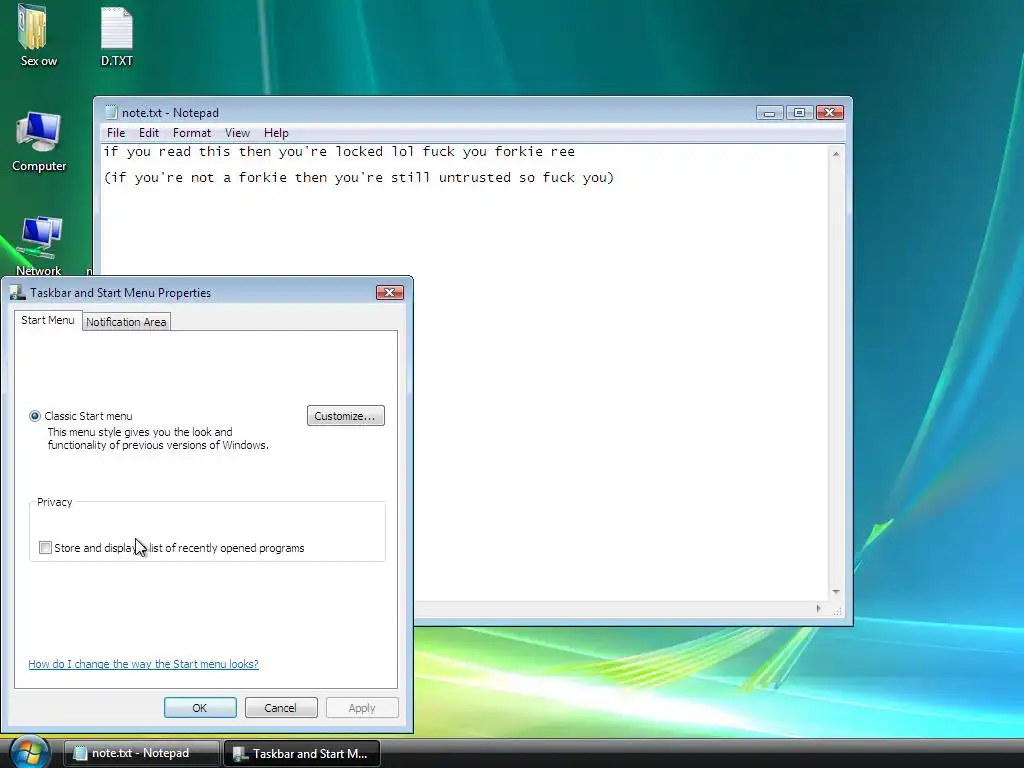The width and height of the screenshot is (1024, 768).
Task: Activate Taskbar and Start M... taskbar button
Action: tap(302, 754)
